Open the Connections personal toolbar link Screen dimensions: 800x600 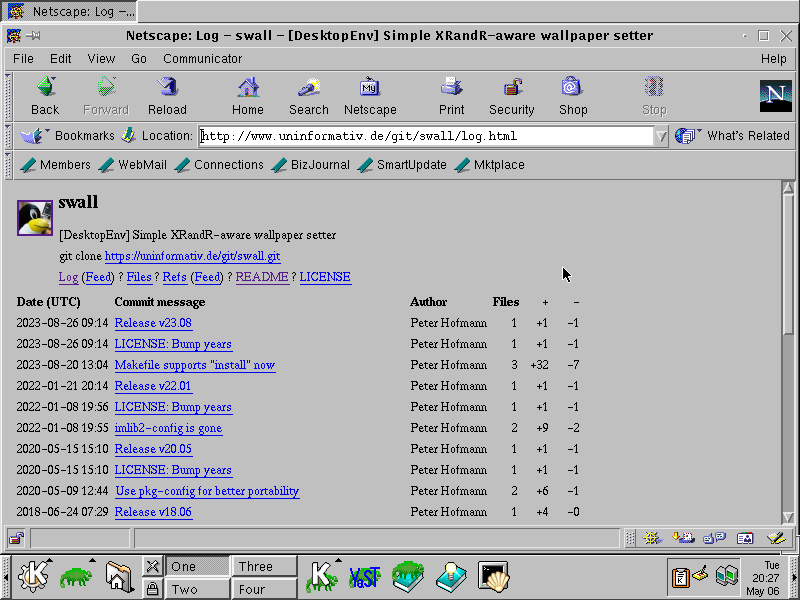[219, 165]
